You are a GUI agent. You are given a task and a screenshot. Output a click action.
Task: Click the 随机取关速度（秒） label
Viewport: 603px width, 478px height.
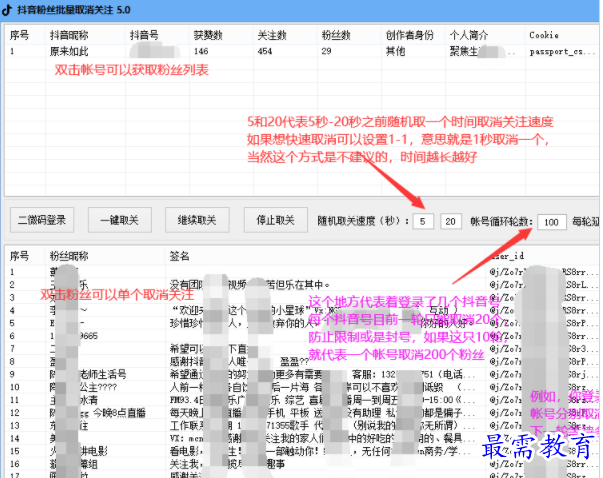(363, 221)
